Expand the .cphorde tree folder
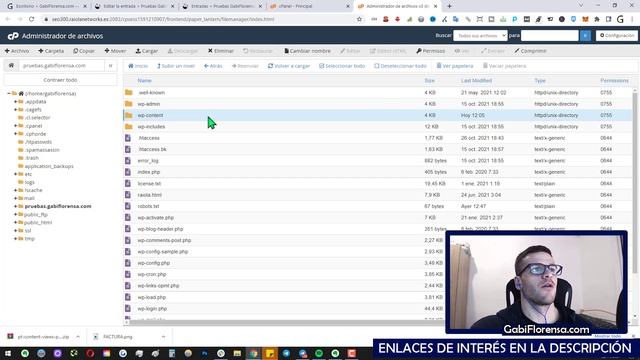 pyautogui.click(x=16, y=134)
